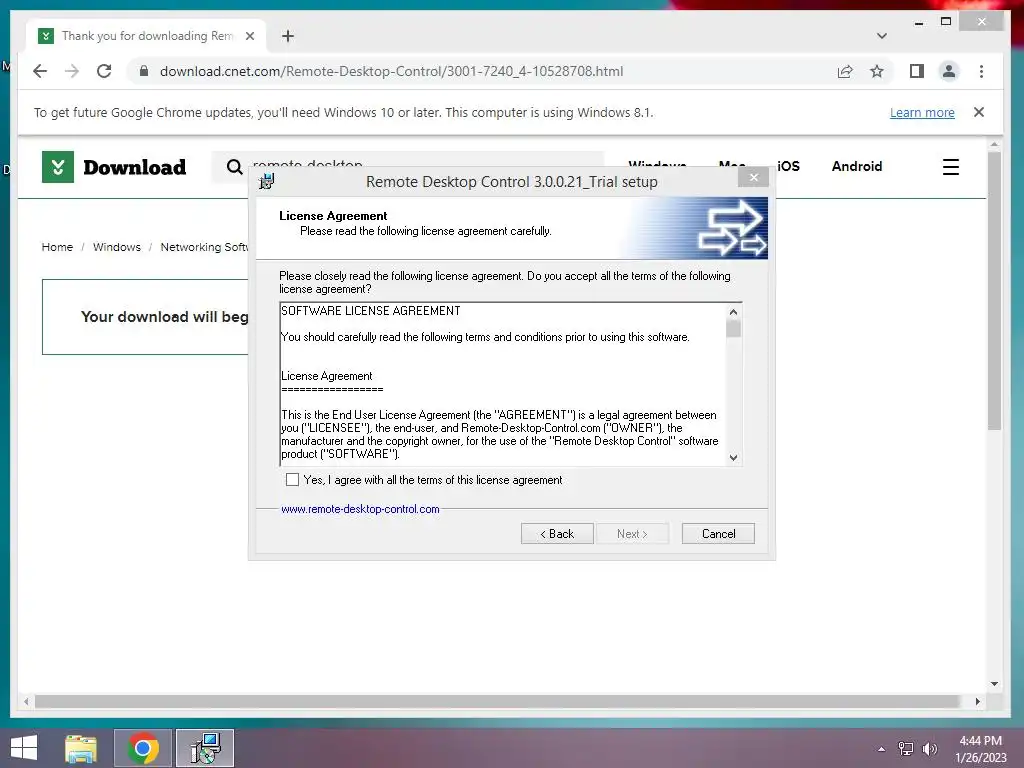Click Learn more about Chrome updates
Image resolution: width=1024 pixels, height=768 pixels.
click(x=922, y=112)
